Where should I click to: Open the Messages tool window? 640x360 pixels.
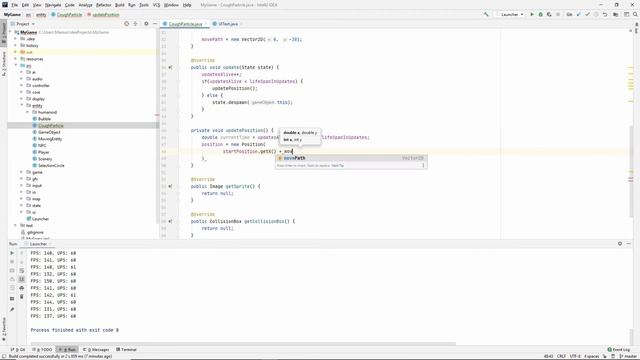point(96,349)
